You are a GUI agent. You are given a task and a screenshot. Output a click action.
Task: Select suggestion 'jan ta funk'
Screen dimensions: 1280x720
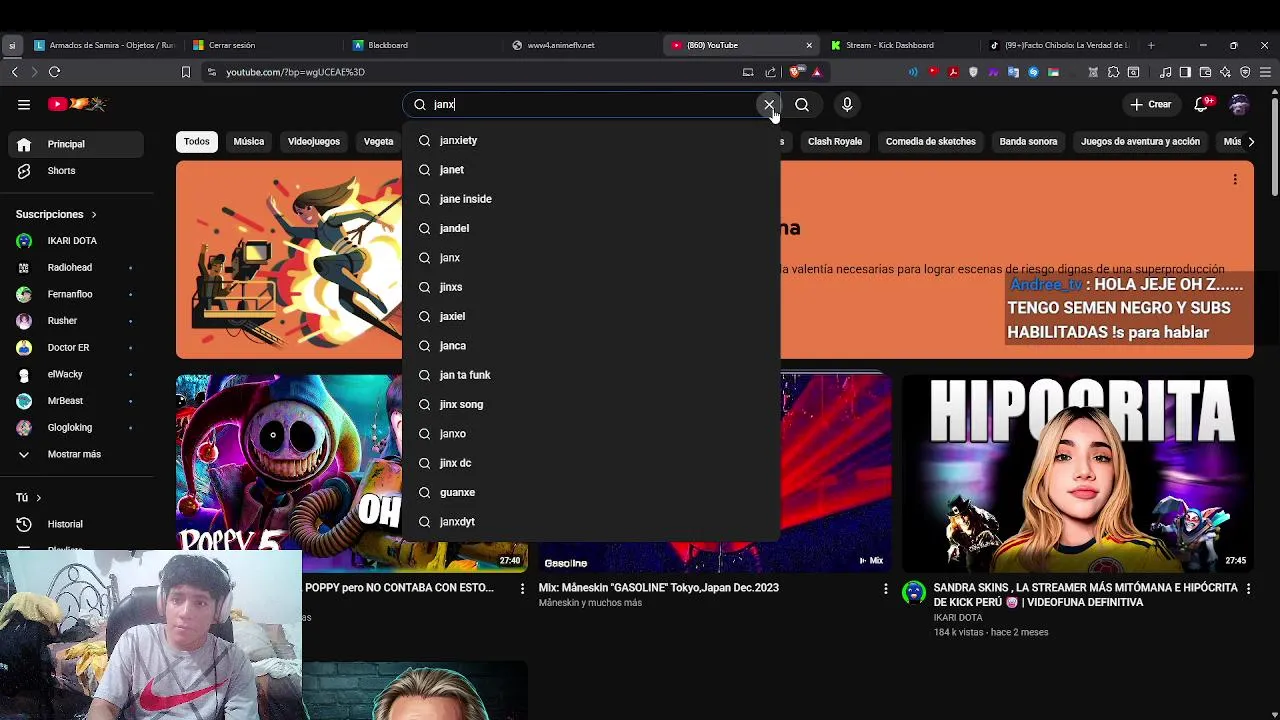[x=591, y=375]
